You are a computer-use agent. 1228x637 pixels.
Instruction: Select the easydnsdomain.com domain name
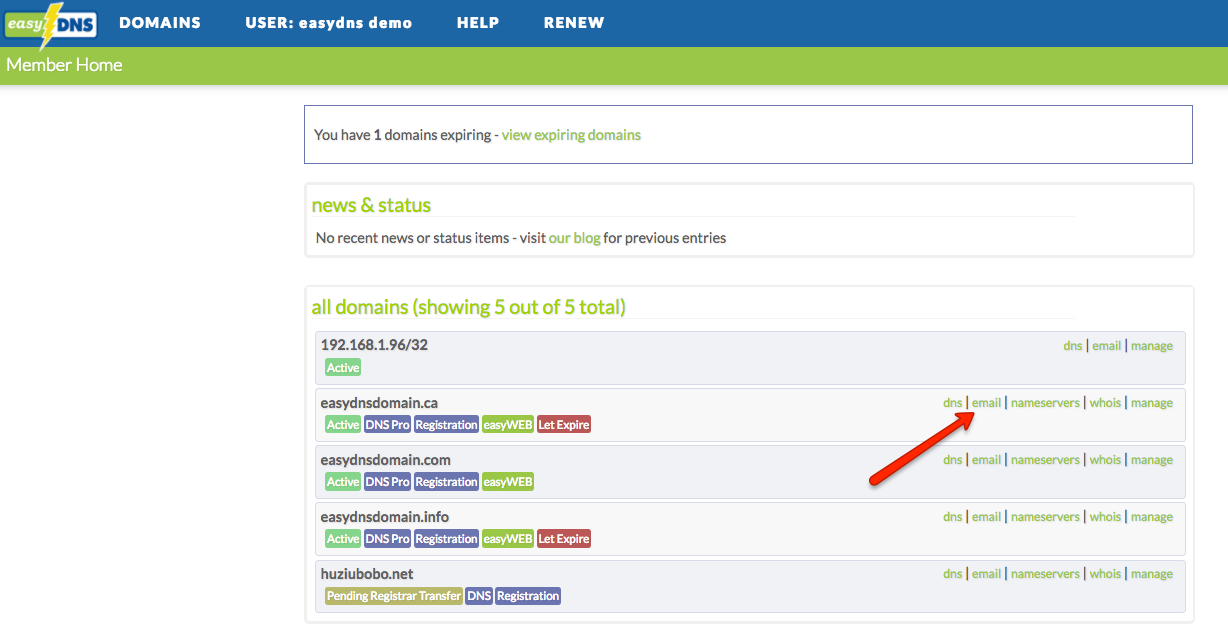[386, 460]
